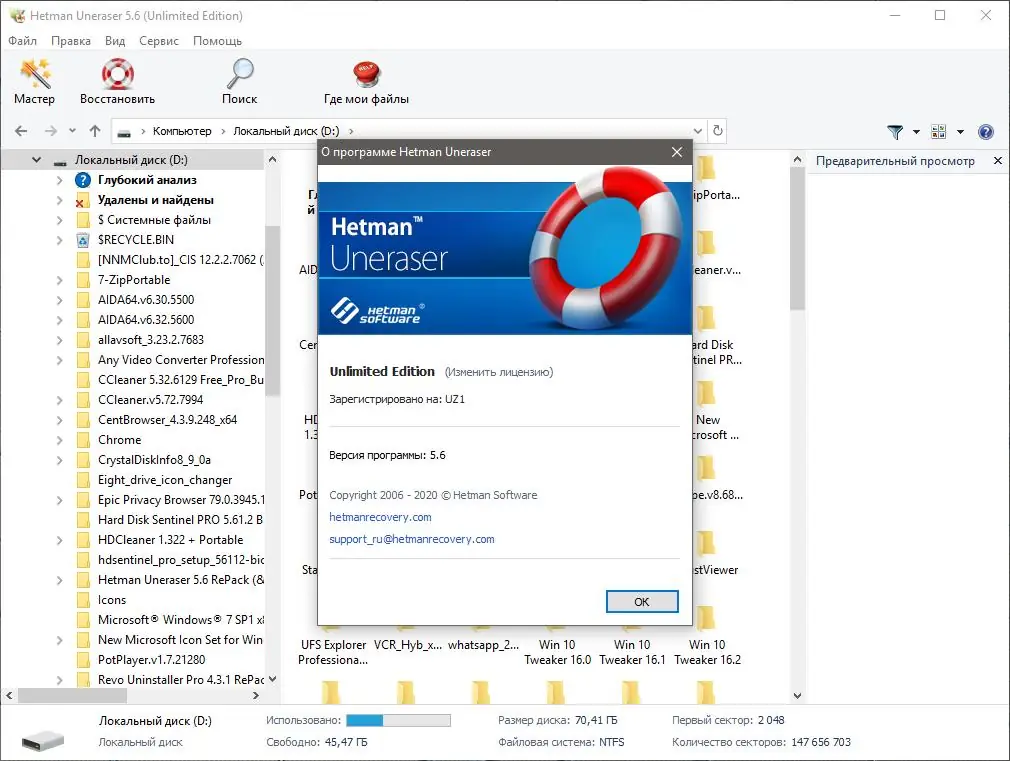Refresh the current location
The height and width of the screenshot is (761, 1010).
718,131
